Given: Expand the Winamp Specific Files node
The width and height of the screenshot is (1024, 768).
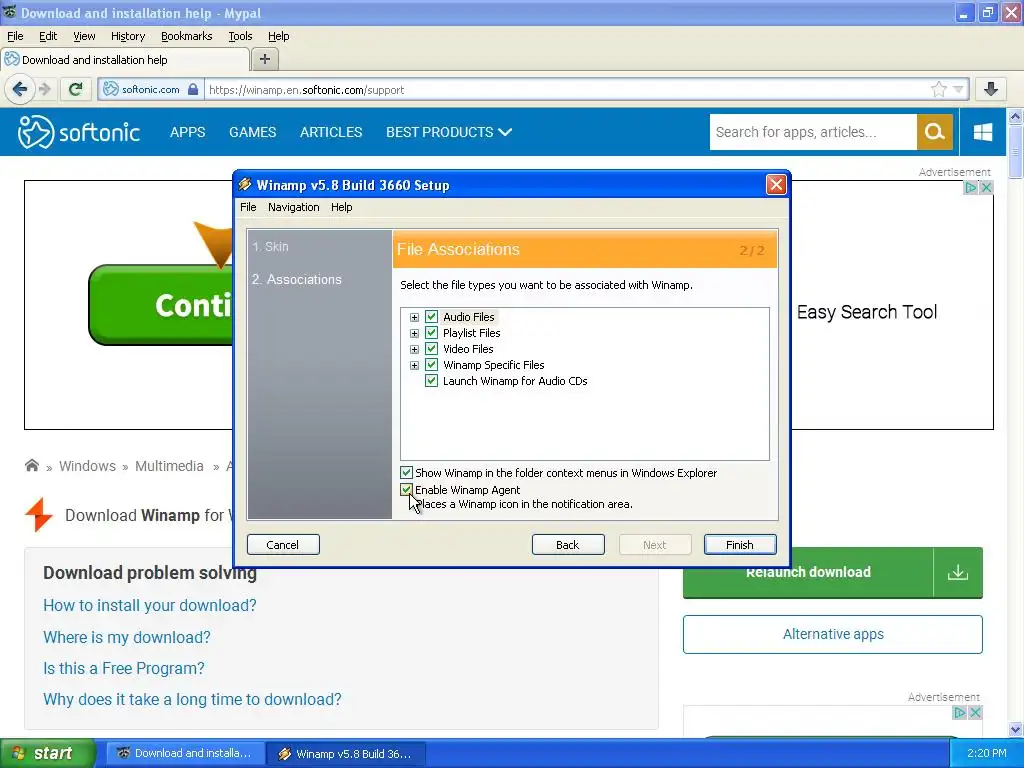Looking at the screenshot, I should [x=414, y=365].
